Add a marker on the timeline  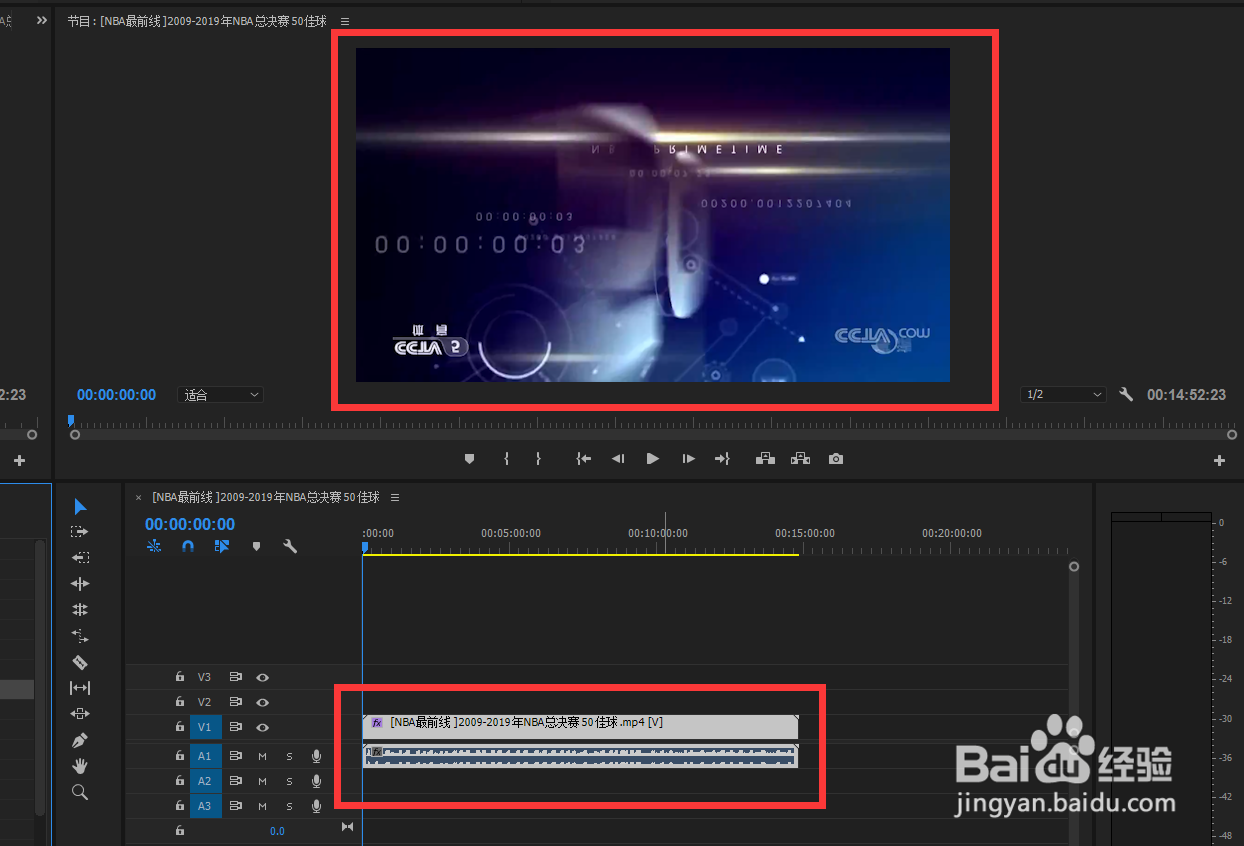pos(256,546)
